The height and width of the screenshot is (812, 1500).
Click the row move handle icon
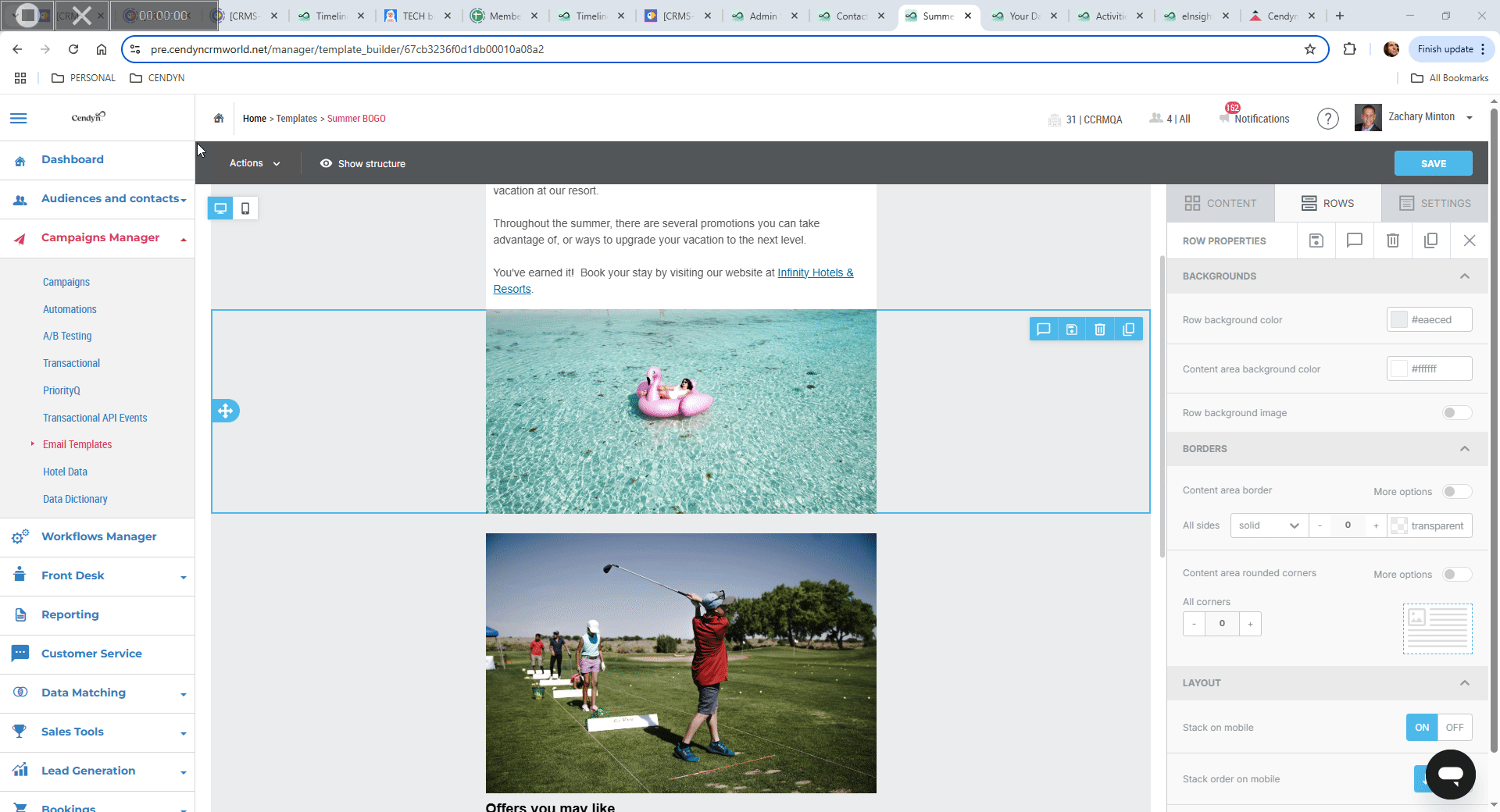225,411
